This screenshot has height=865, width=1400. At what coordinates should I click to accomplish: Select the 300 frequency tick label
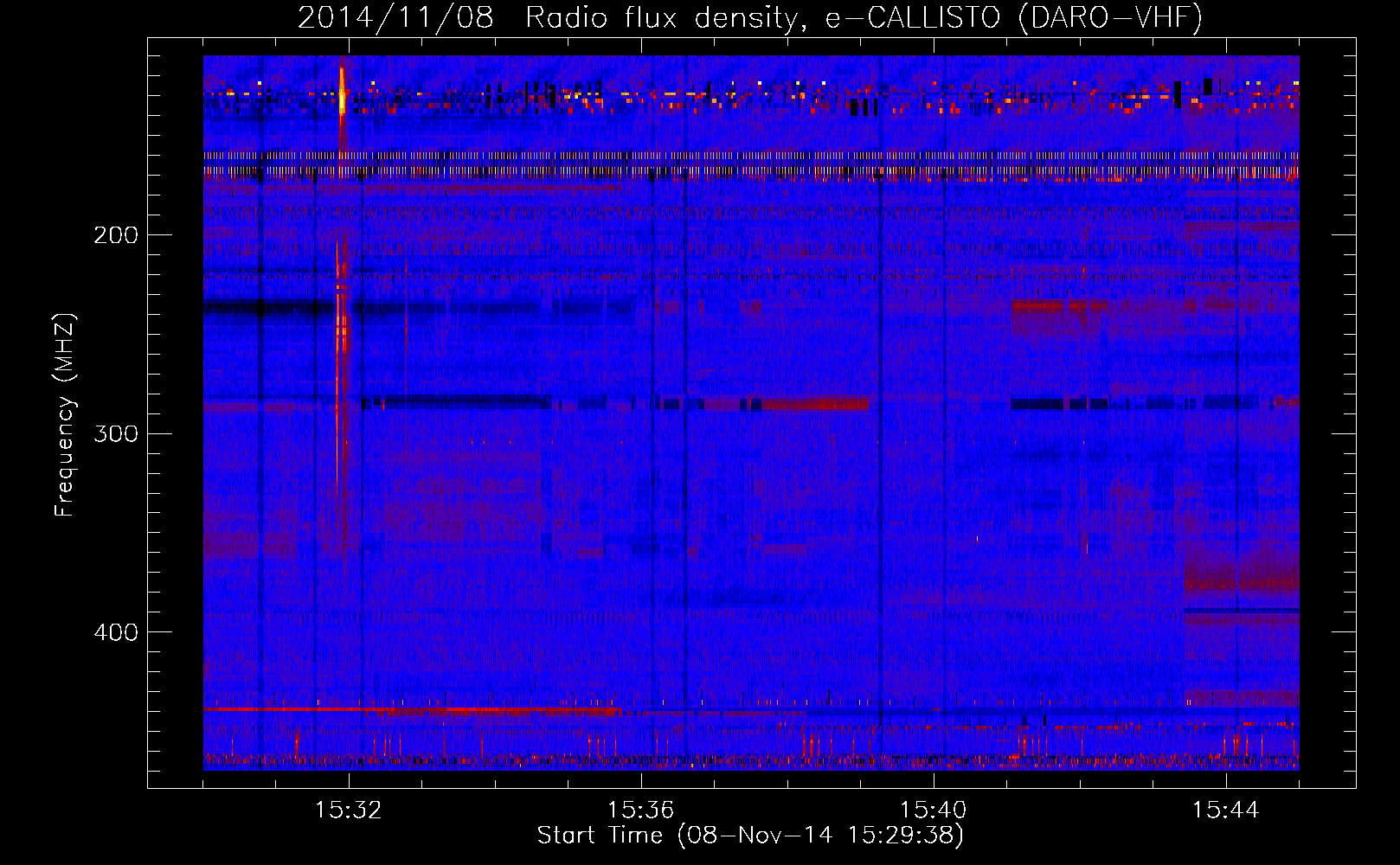click(x=115, y=433)
